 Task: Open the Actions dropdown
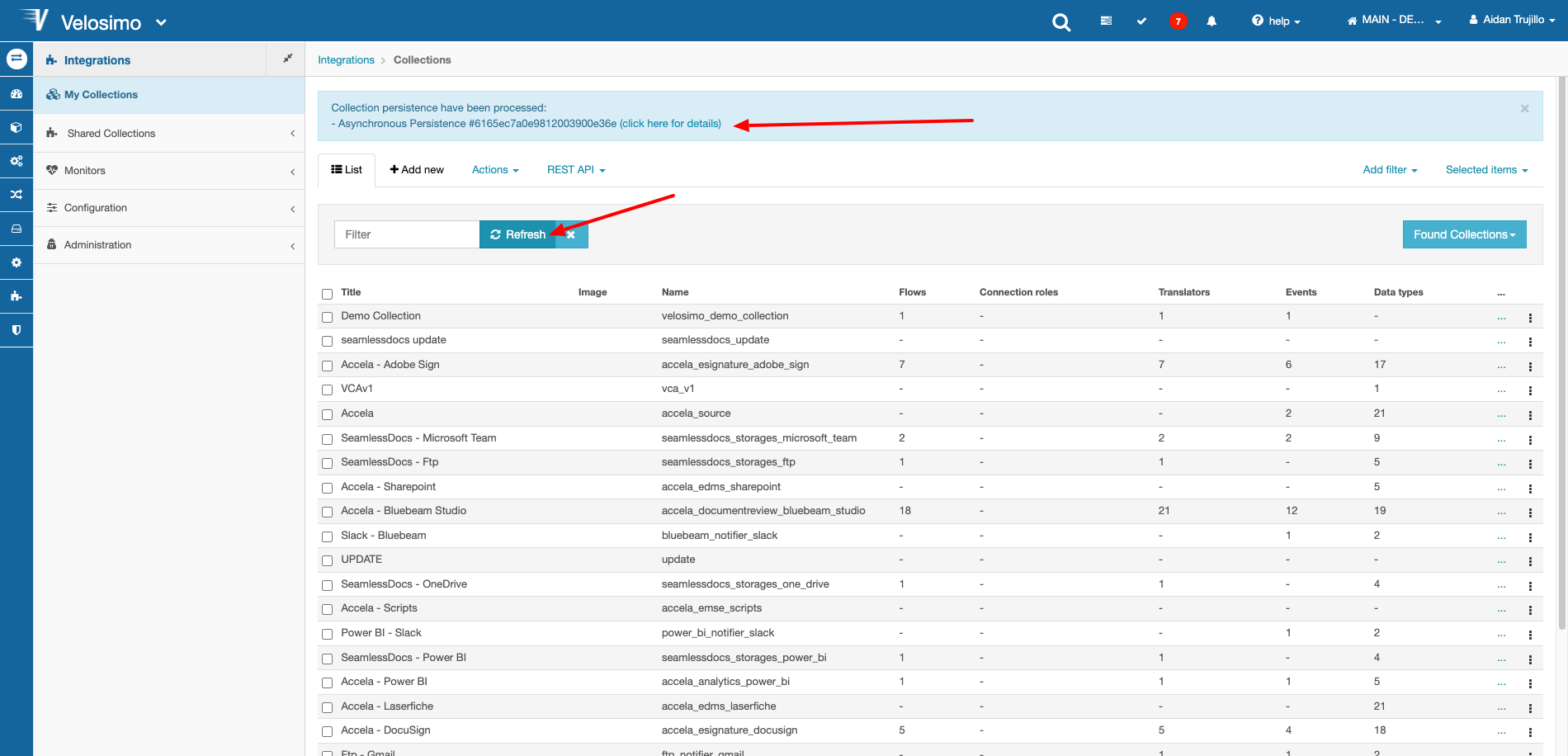(x=495, y=170)
